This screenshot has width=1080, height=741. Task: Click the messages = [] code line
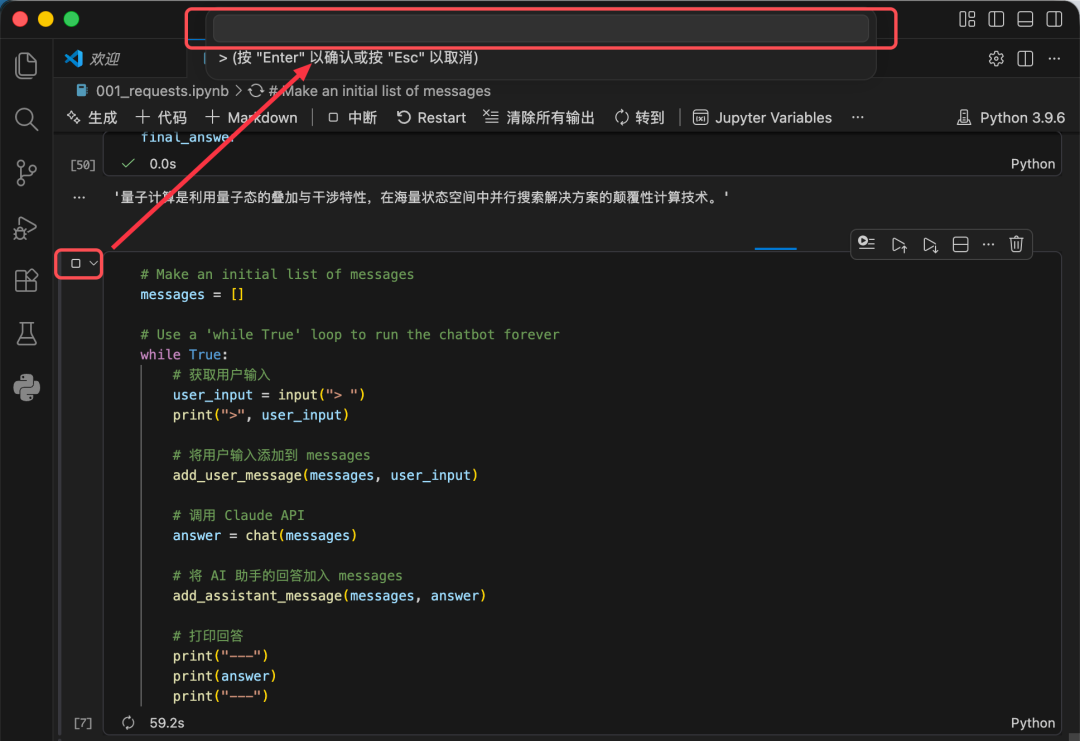point(192,295)
